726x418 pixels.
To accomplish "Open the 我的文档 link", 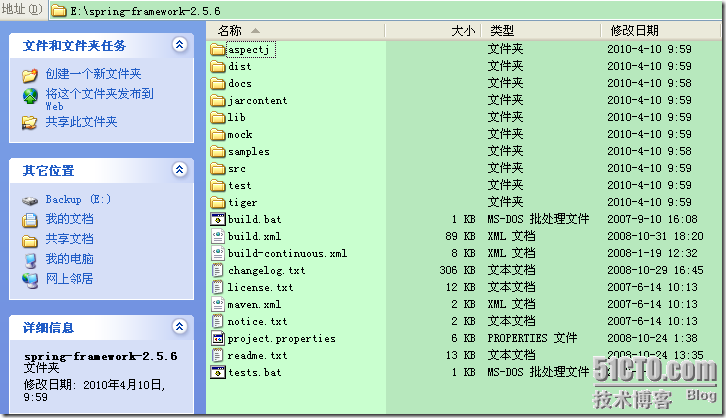I will (69, 219).
